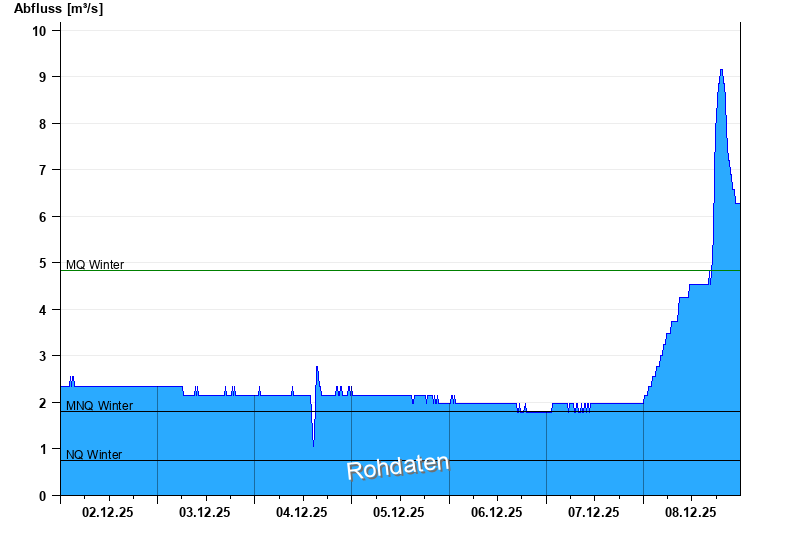800x550 pixels.
Task: Click the y-axis value 9
Action: click(x=43, y=77)
